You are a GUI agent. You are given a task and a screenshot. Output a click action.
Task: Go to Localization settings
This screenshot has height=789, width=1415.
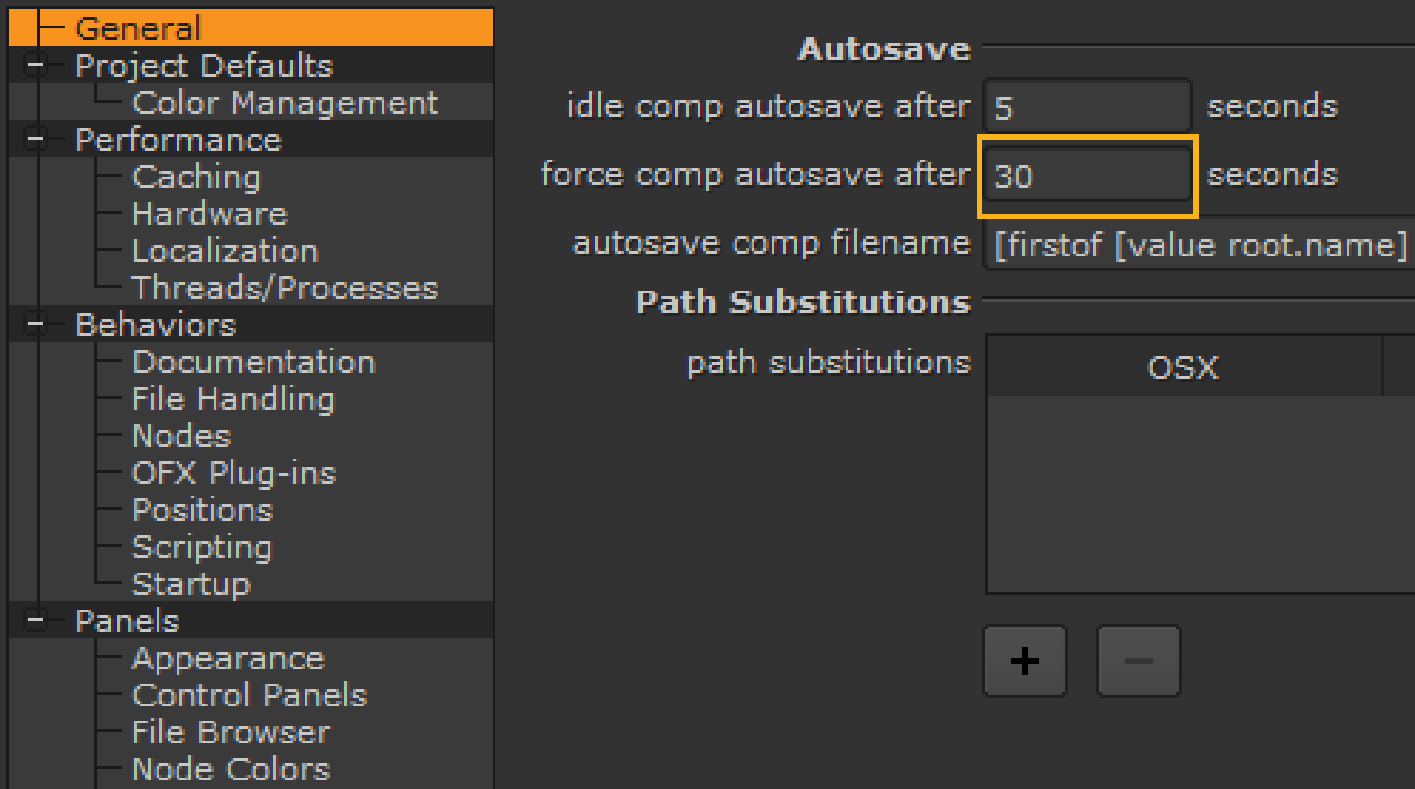tap(225, 251)
